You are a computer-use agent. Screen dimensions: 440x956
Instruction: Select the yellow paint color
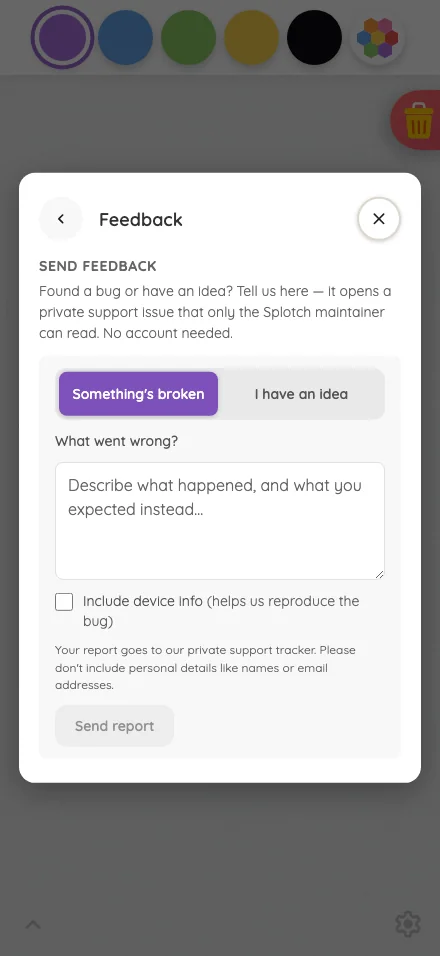click(x=252, y=37)
